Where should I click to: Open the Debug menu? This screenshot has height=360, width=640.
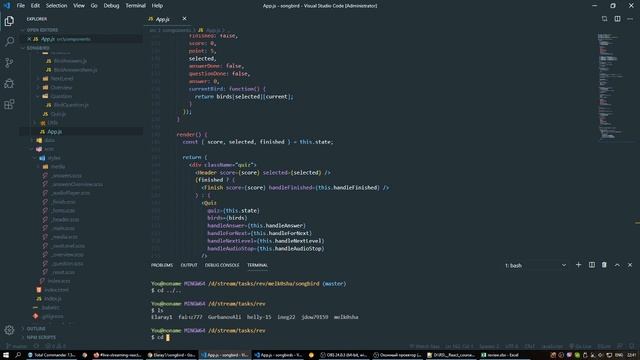coord(111,6)
